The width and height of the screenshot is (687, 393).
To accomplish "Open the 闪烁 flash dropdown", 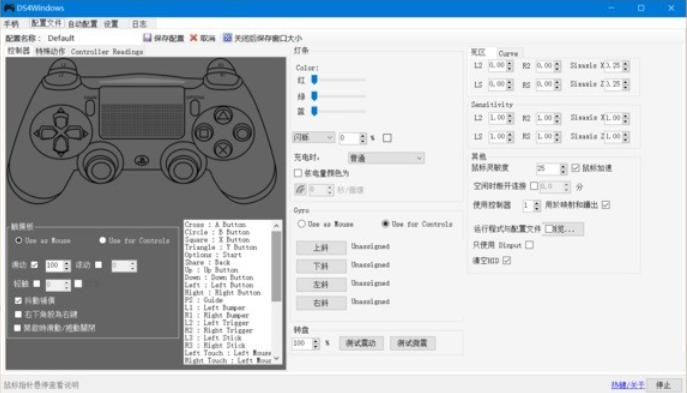I will (314, 138).
